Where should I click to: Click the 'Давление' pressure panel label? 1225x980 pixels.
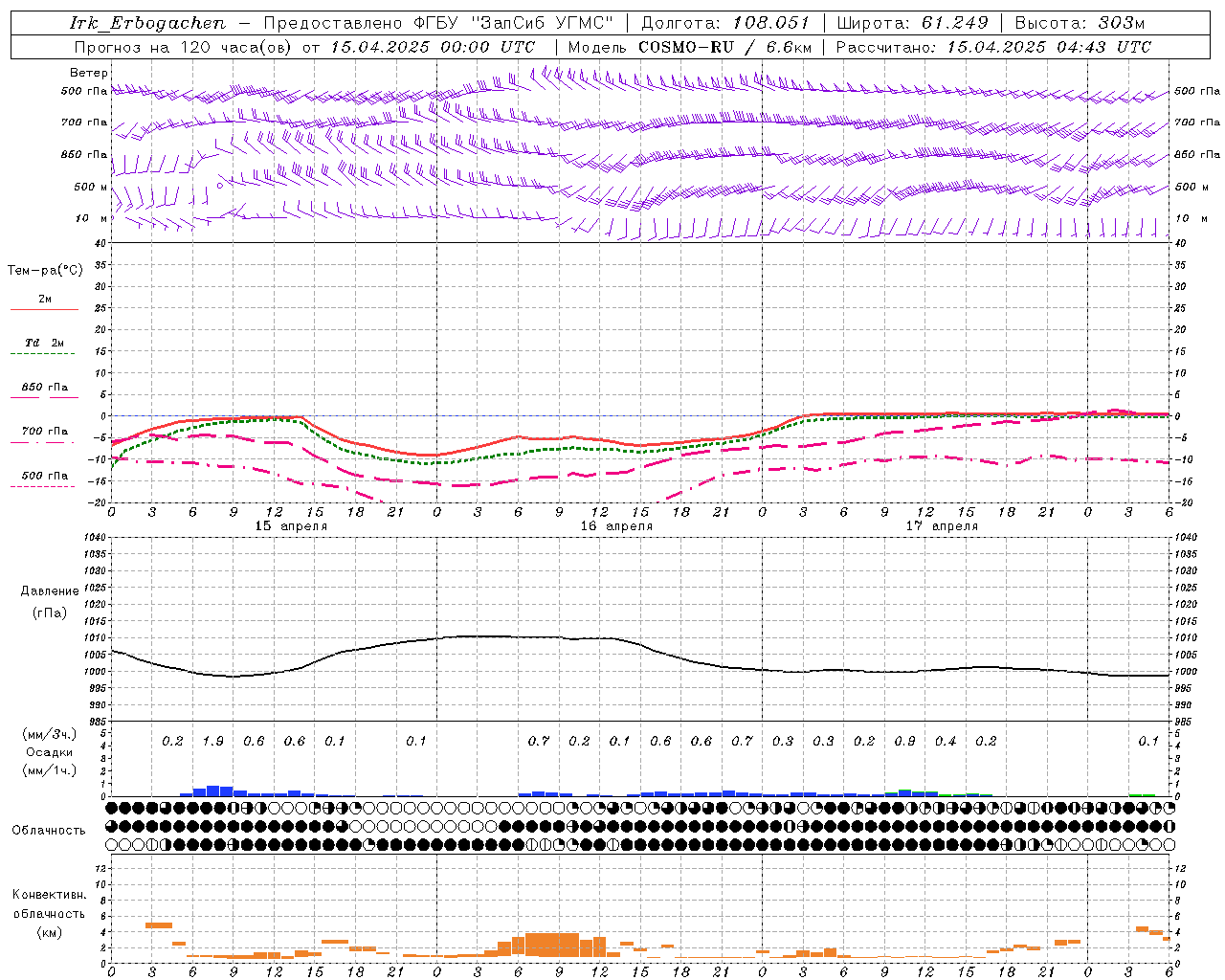(50, 591)
